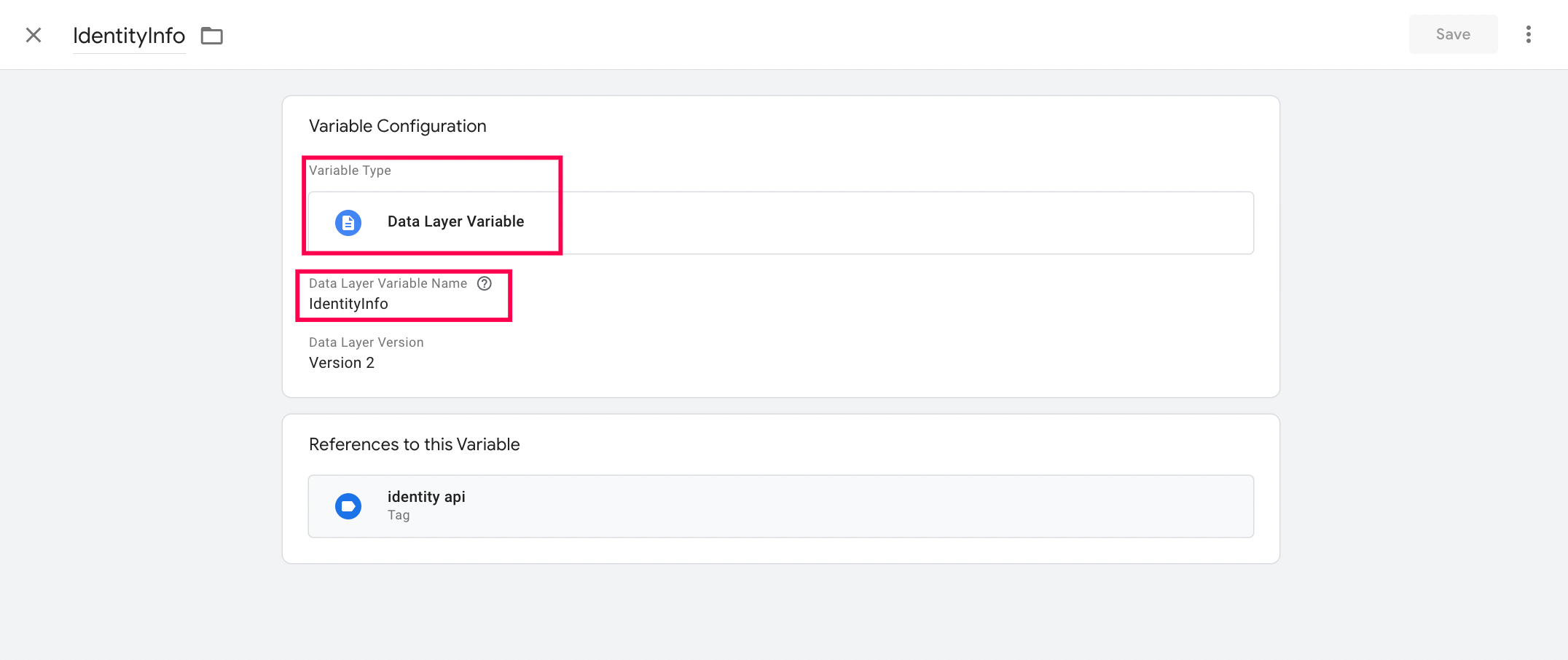
Task: Click the Version 2 value
Action: point(341,363)
